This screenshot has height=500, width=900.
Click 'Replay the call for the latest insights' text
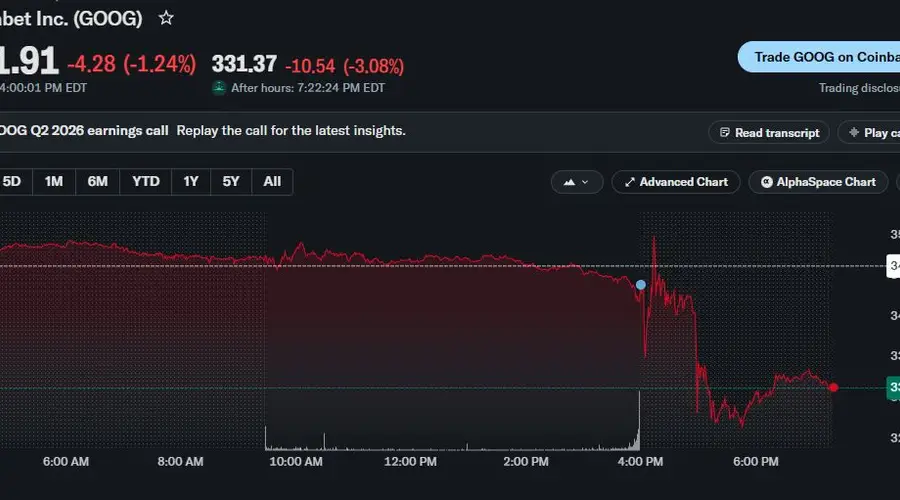(x=291, y=131)
